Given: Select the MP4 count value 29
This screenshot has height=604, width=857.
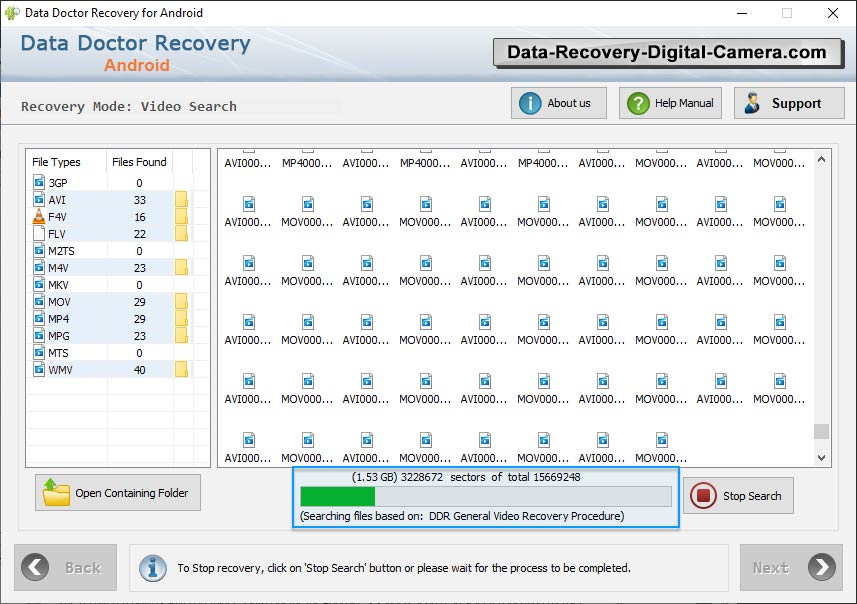Looking at the screenshot, I should (x=139, y=319).
